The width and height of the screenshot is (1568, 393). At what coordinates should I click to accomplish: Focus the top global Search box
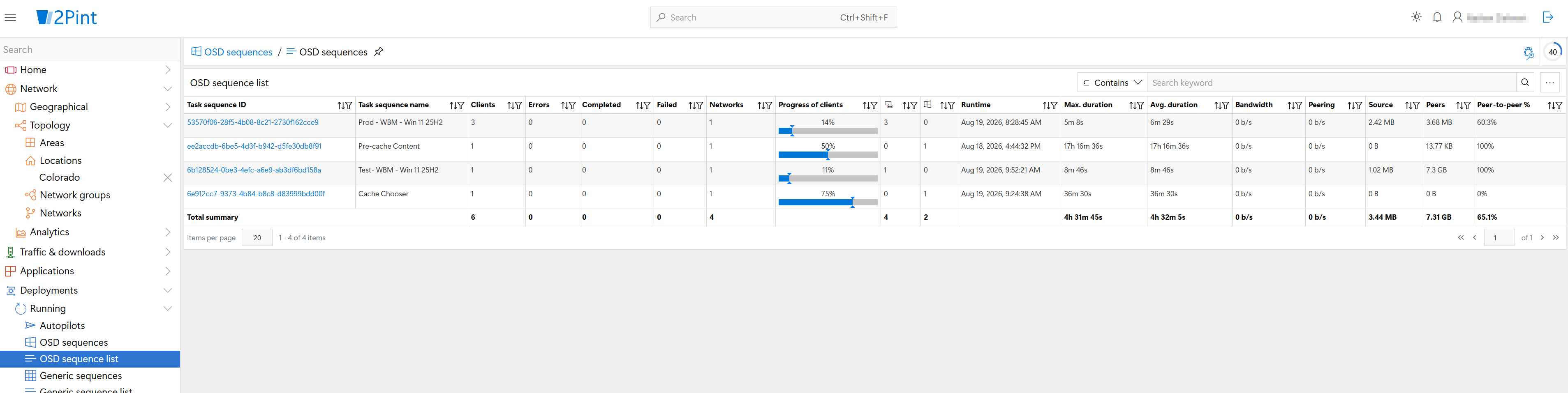[773, 18]
